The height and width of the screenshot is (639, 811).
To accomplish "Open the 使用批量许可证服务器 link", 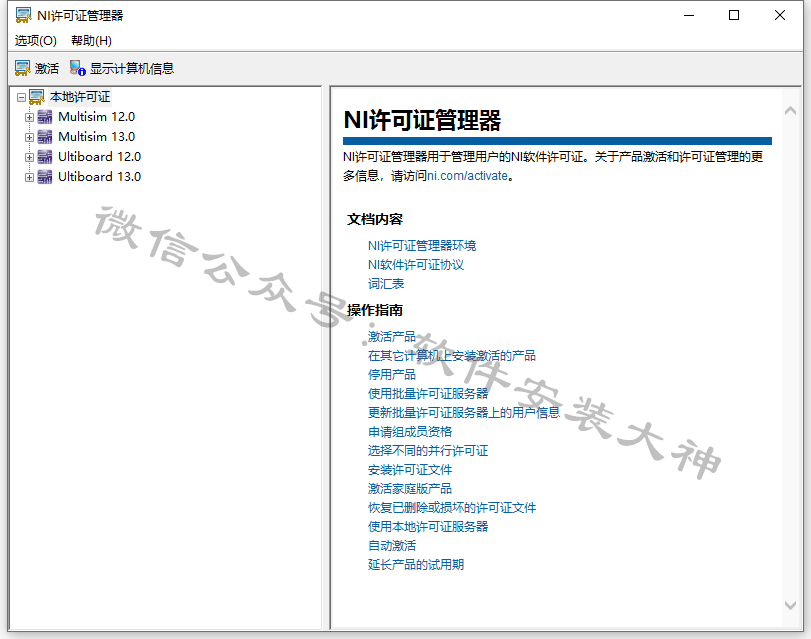I will point(428,394).
